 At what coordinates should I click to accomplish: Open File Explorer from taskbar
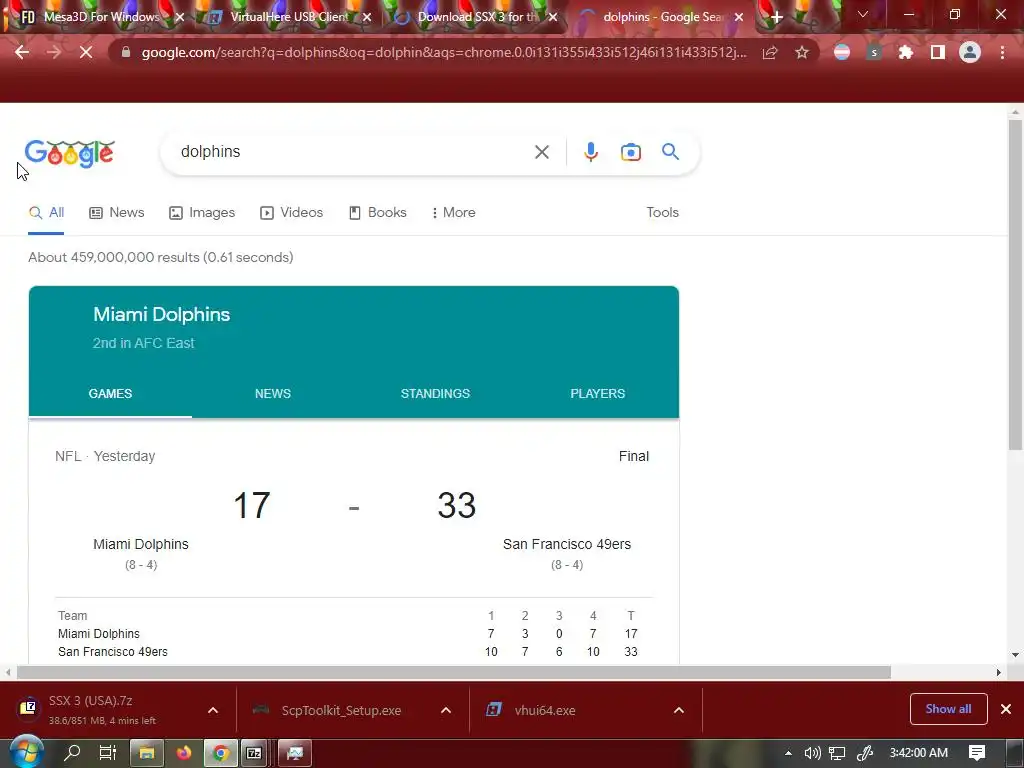(x=147, y=753)
